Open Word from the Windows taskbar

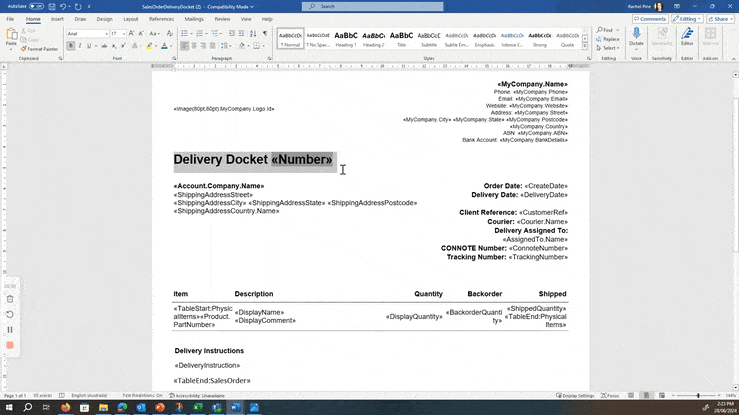(237, 408)
